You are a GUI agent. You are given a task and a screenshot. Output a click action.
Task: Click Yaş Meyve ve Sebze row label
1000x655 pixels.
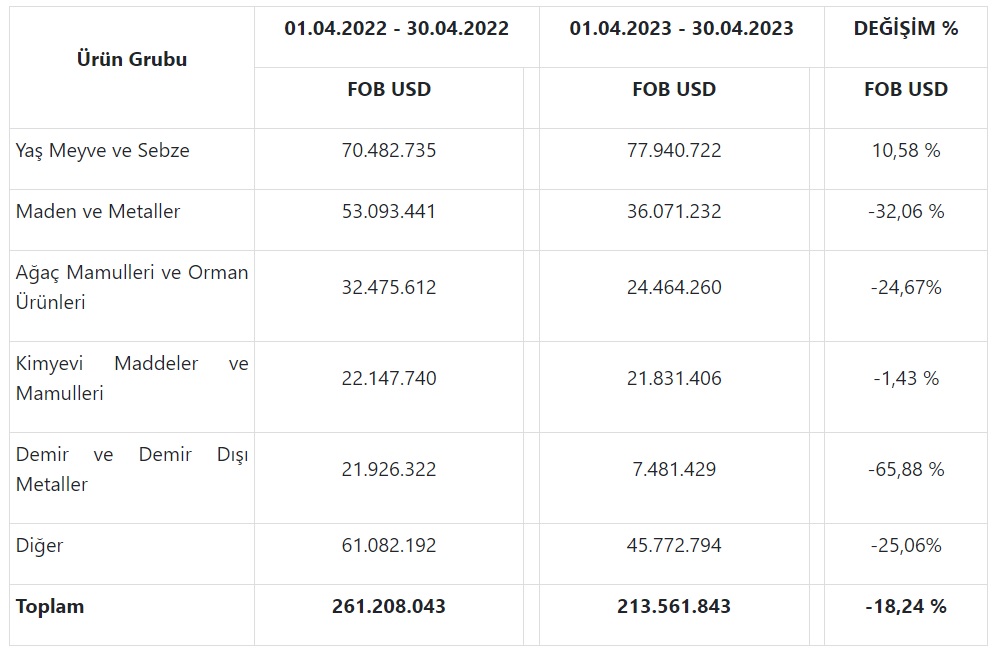tap(103, 151)
